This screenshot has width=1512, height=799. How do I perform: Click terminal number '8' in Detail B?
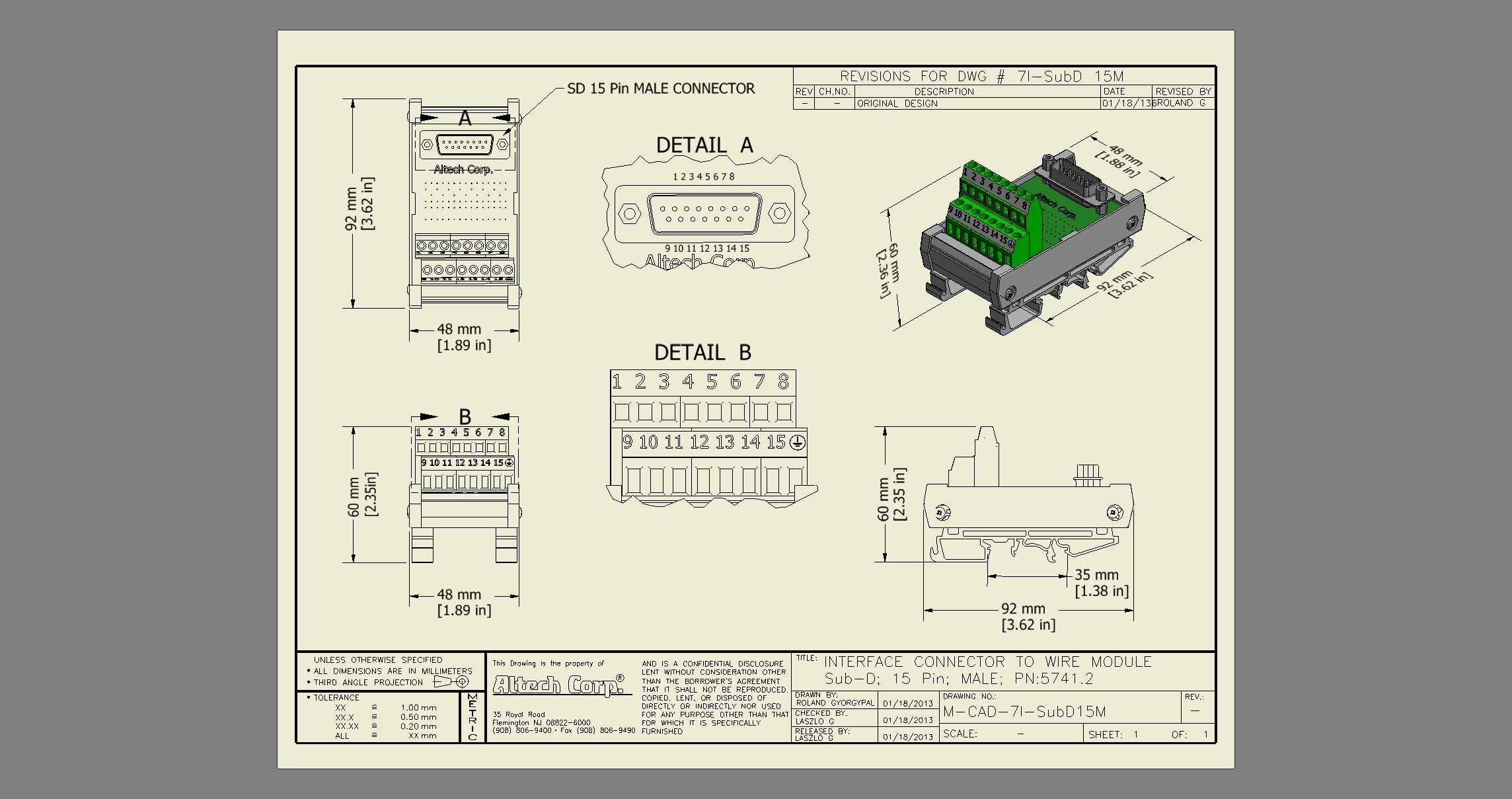783,381
